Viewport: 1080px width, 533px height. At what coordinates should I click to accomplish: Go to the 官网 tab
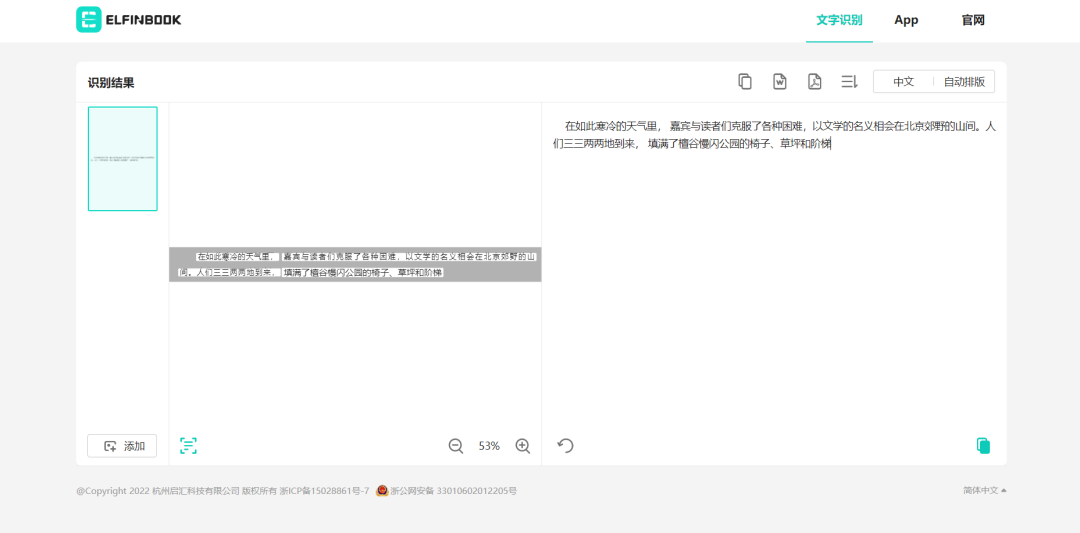(x=973, y=20)
